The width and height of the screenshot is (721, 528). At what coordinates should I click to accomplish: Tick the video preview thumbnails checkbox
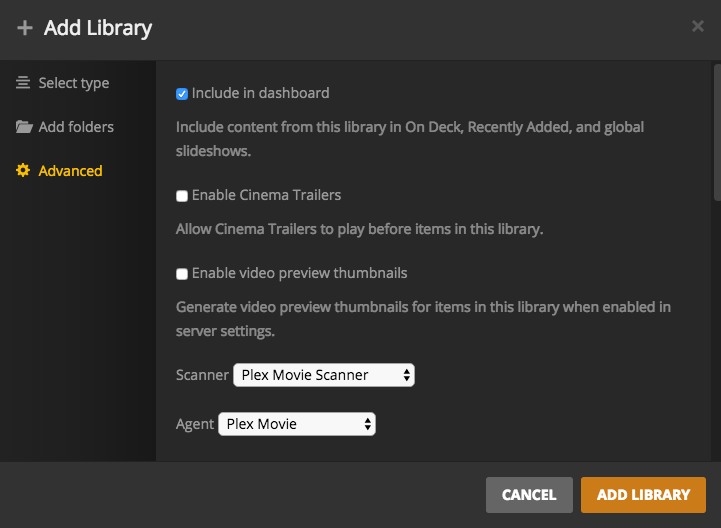182,274
